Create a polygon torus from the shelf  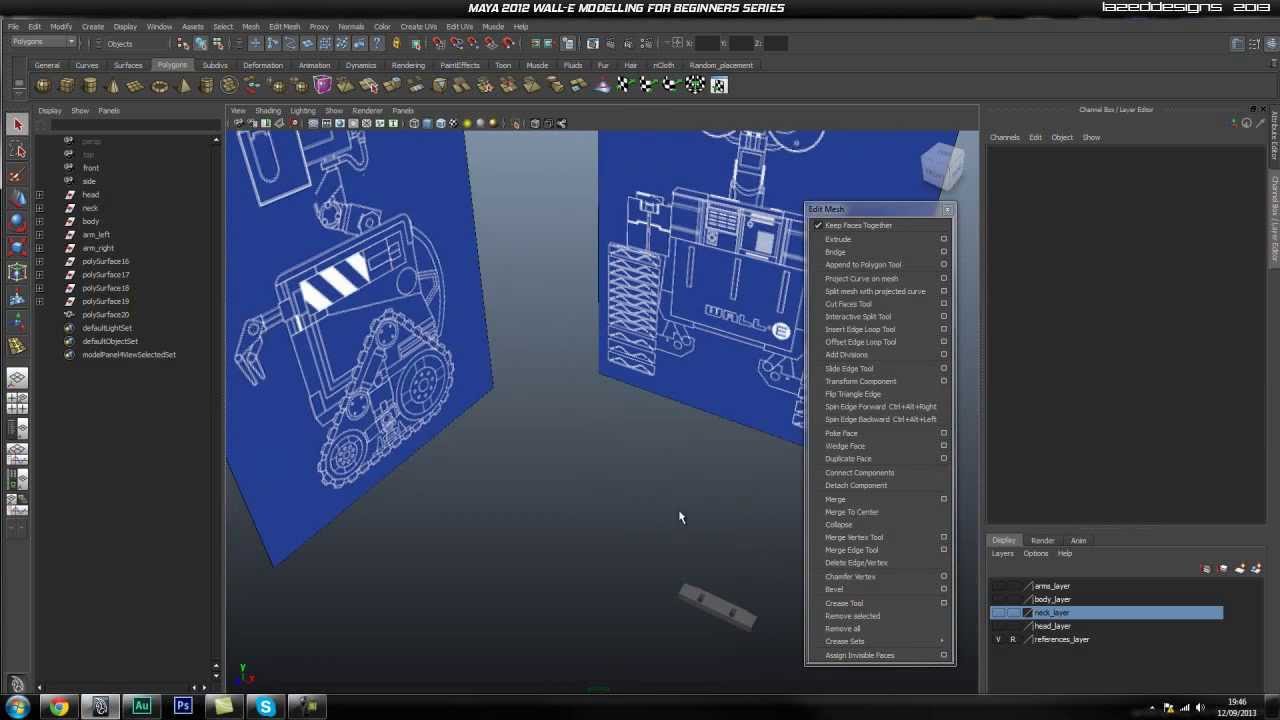point(160,86)
